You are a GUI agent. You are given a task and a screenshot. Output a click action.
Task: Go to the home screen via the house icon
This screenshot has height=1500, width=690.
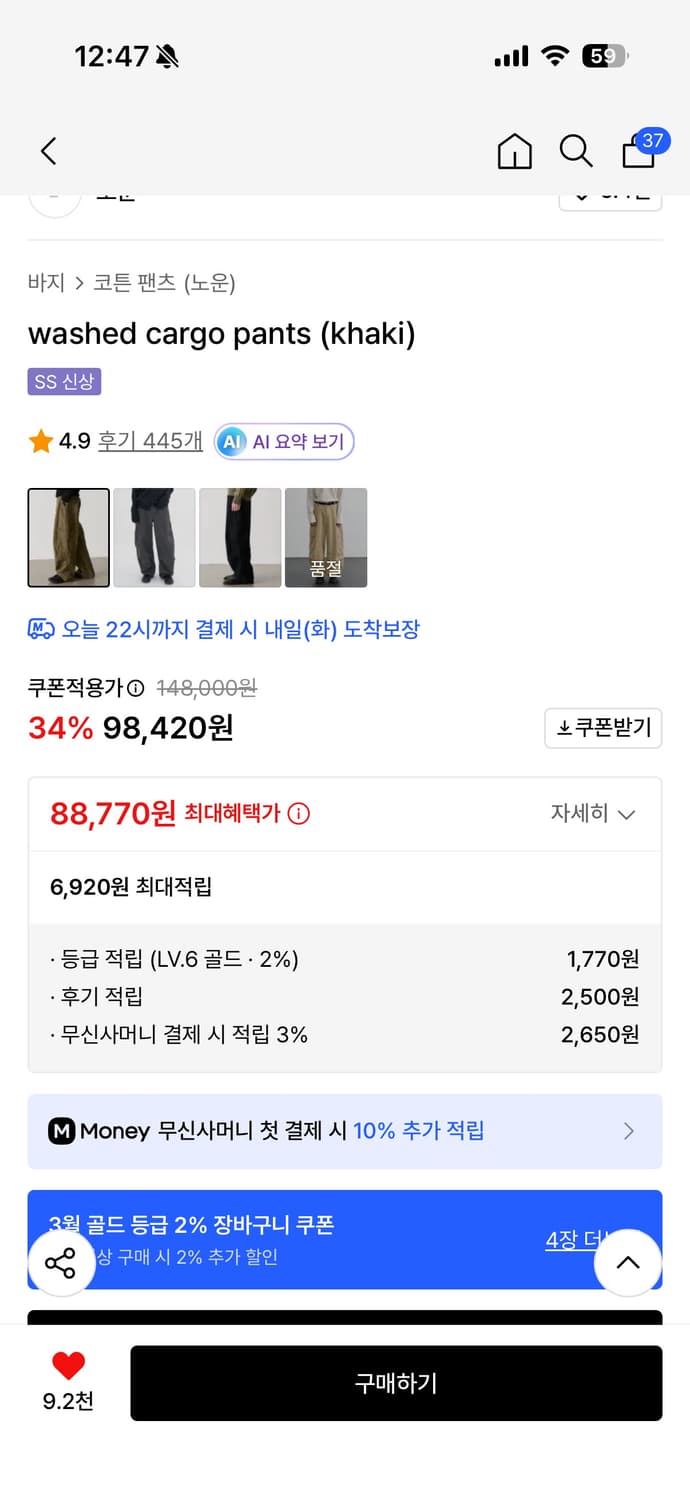pos(514,151)
